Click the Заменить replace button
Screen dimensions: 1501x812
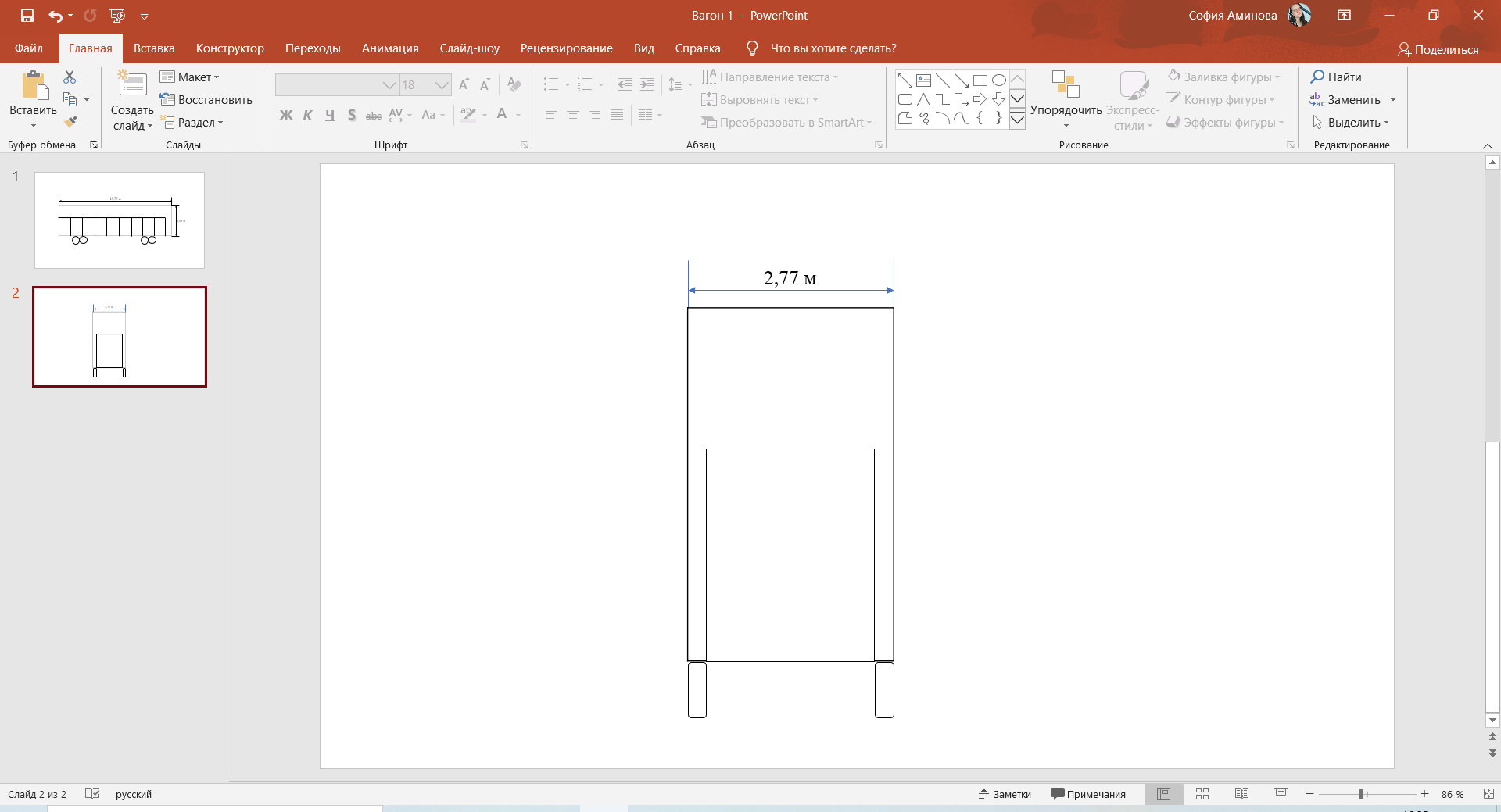[1345, 99]
